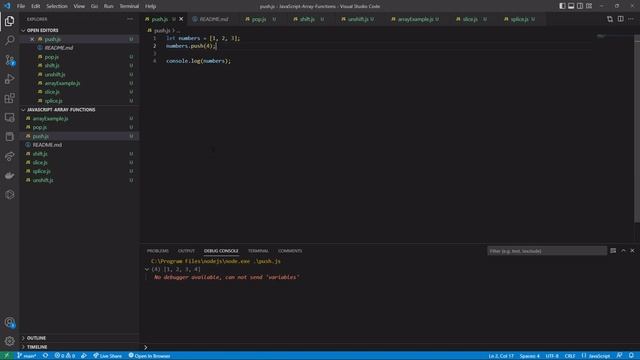Open the Accounts menu icon
Image resolution: width=640 pixels, height=360 pixels.
[x=9, y=322]
